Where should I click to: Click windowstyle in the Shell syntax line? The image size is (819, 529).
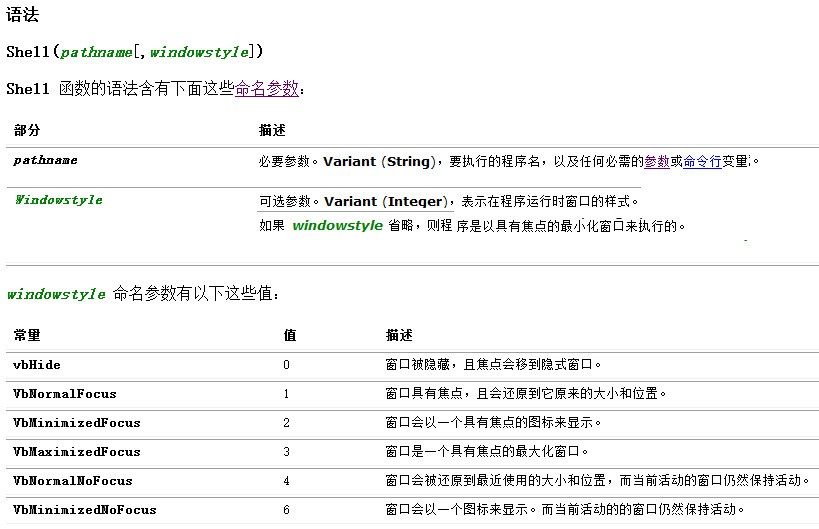pyautogui.click(x=199, y=52)
